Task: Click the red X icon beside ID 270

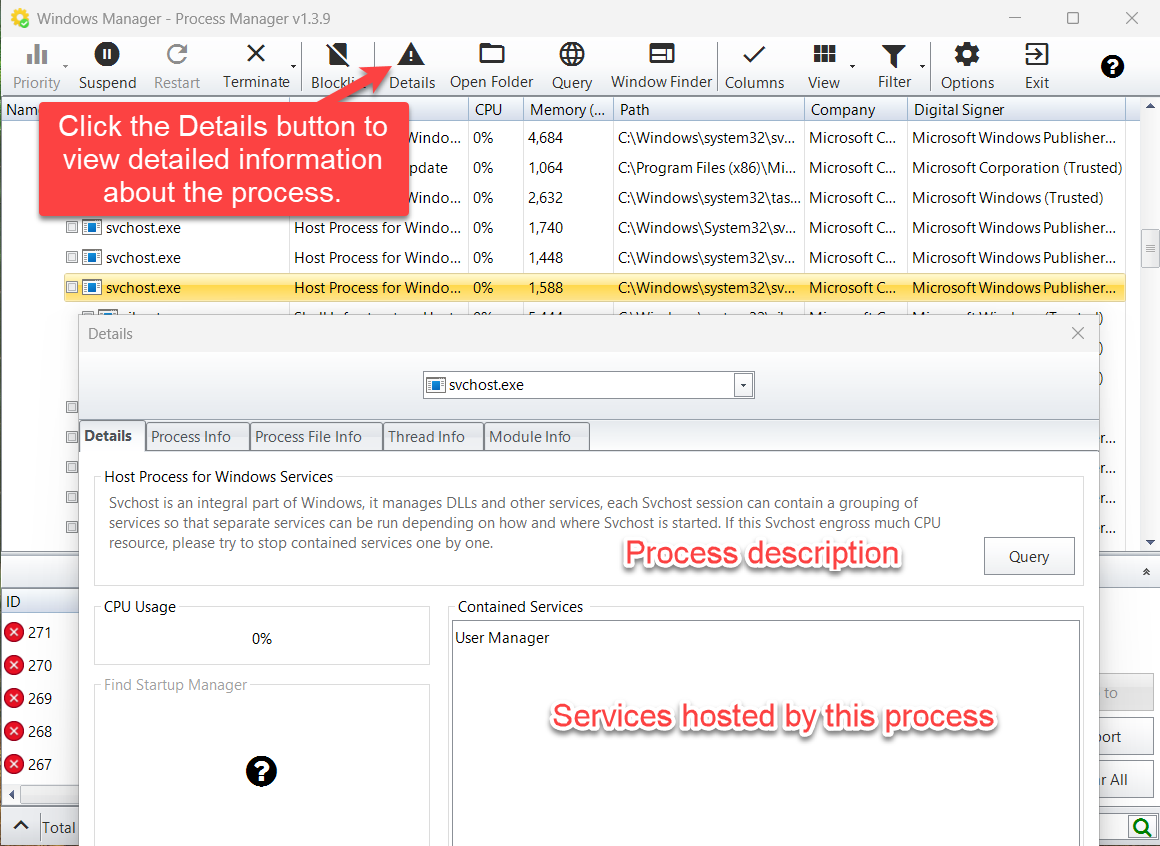Action: [14, 666]
